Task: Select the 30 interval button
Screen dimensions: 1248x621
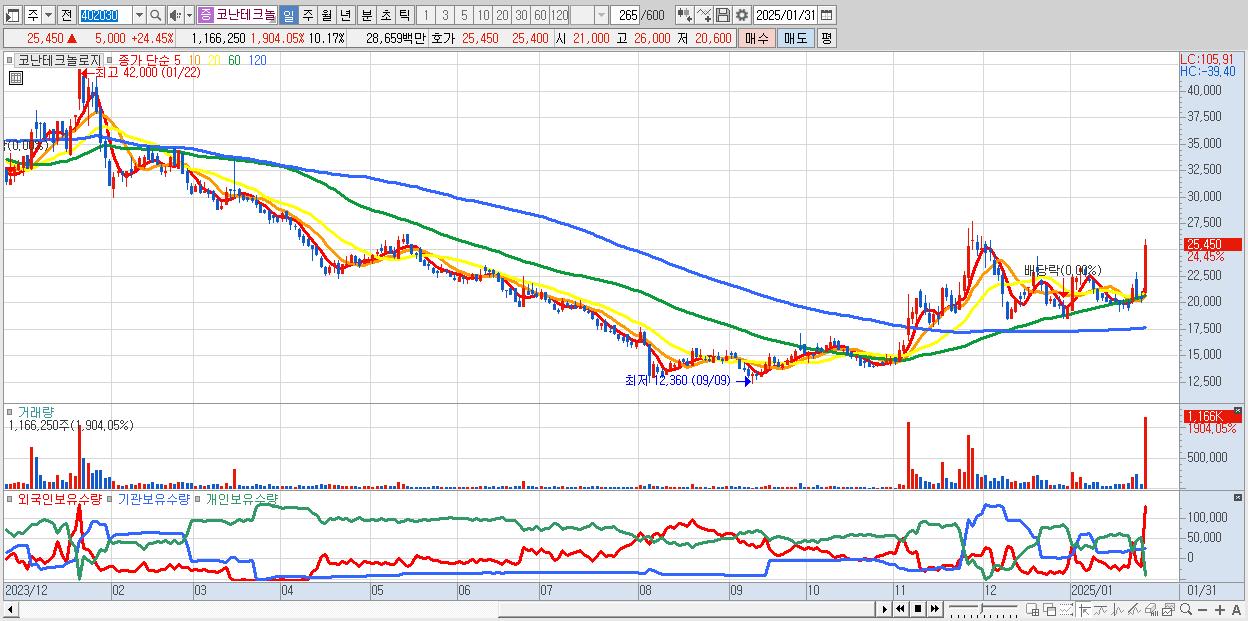Action: (521, 15)
